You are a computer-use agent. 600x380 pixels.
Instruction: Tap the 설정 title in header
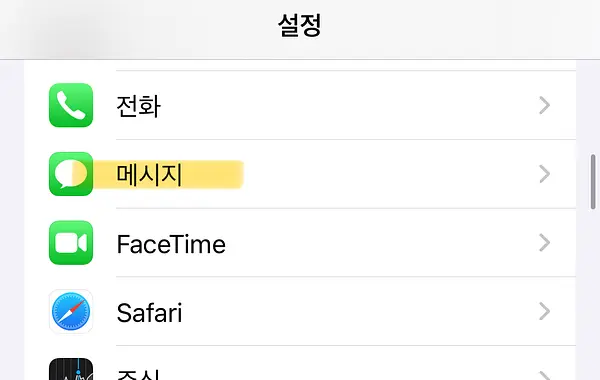click(300, 25)
